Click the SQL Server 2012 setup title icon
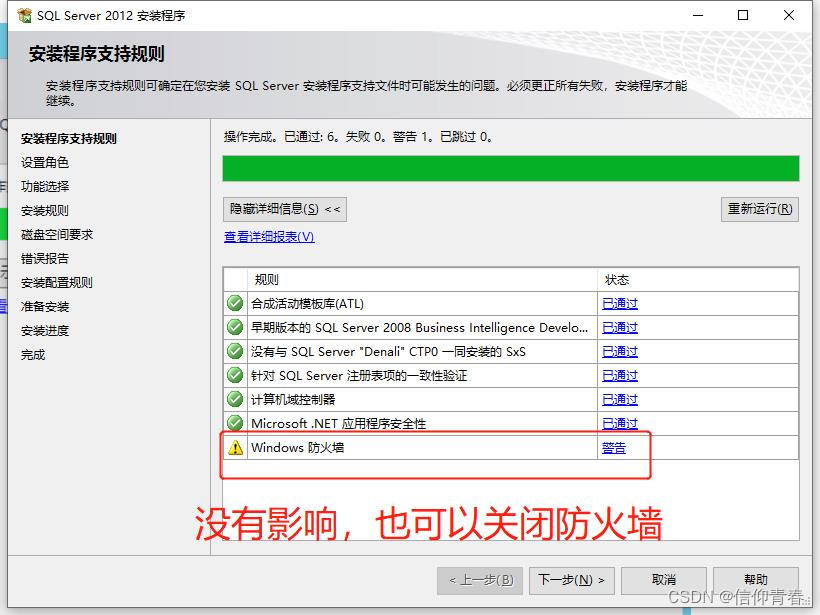This screenshot has height=615, width=820. click(x=24, y=16)
